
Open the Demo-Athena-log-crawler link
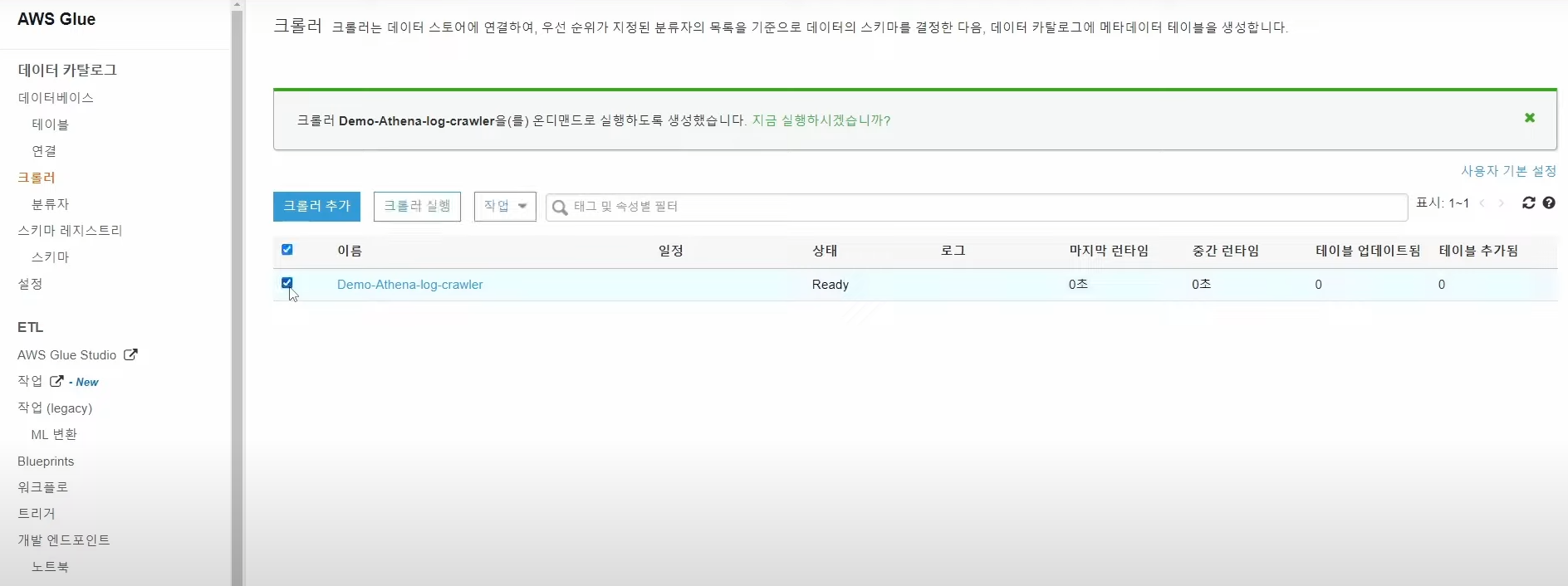pos(409,285)
